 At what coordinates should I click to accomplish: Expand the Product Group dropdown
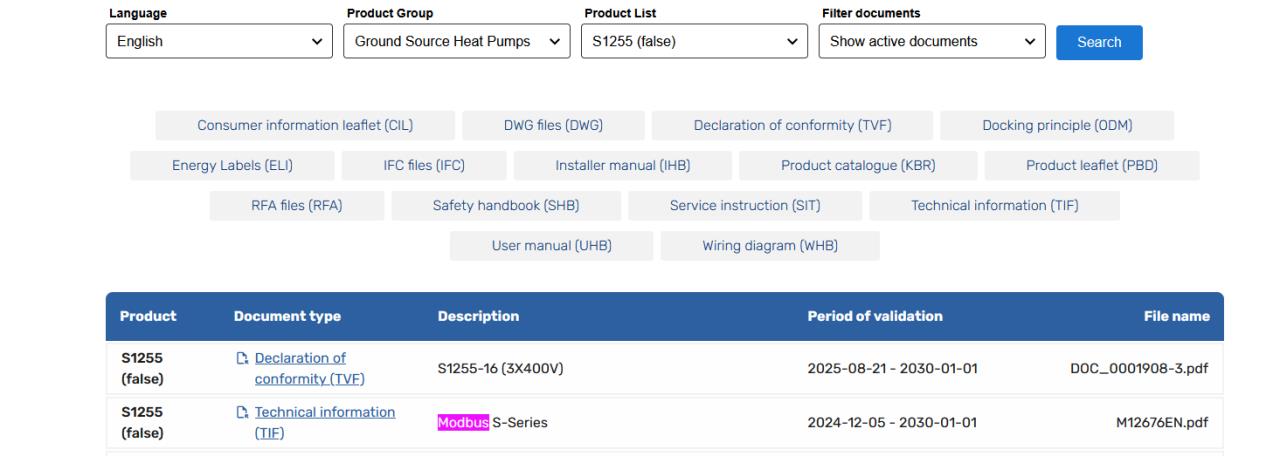pos(456,42)
